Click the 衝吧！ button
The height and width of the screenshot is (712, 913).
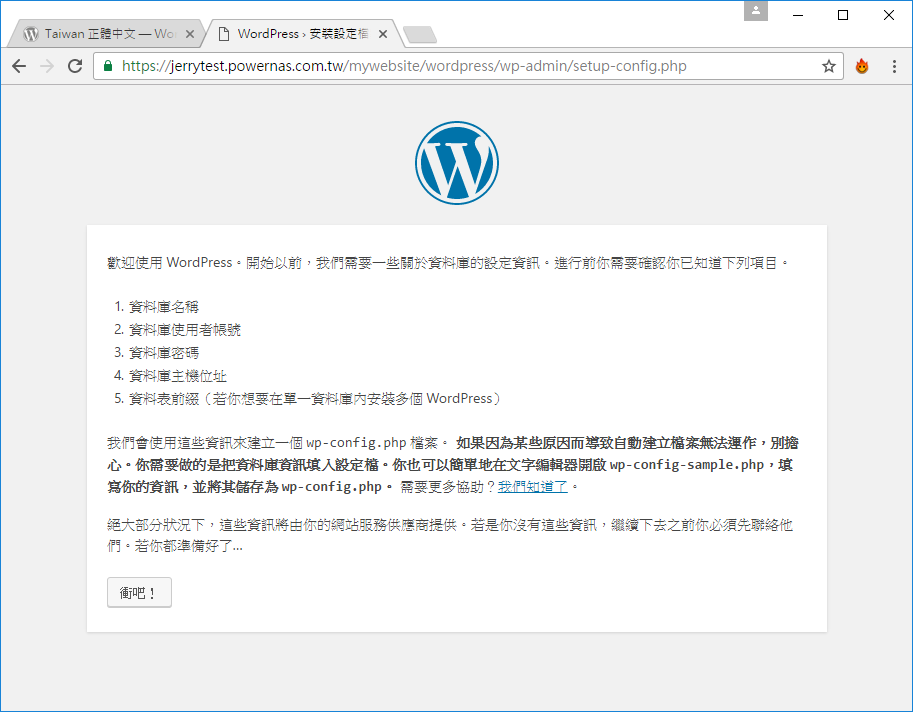(x=139, y=592)
